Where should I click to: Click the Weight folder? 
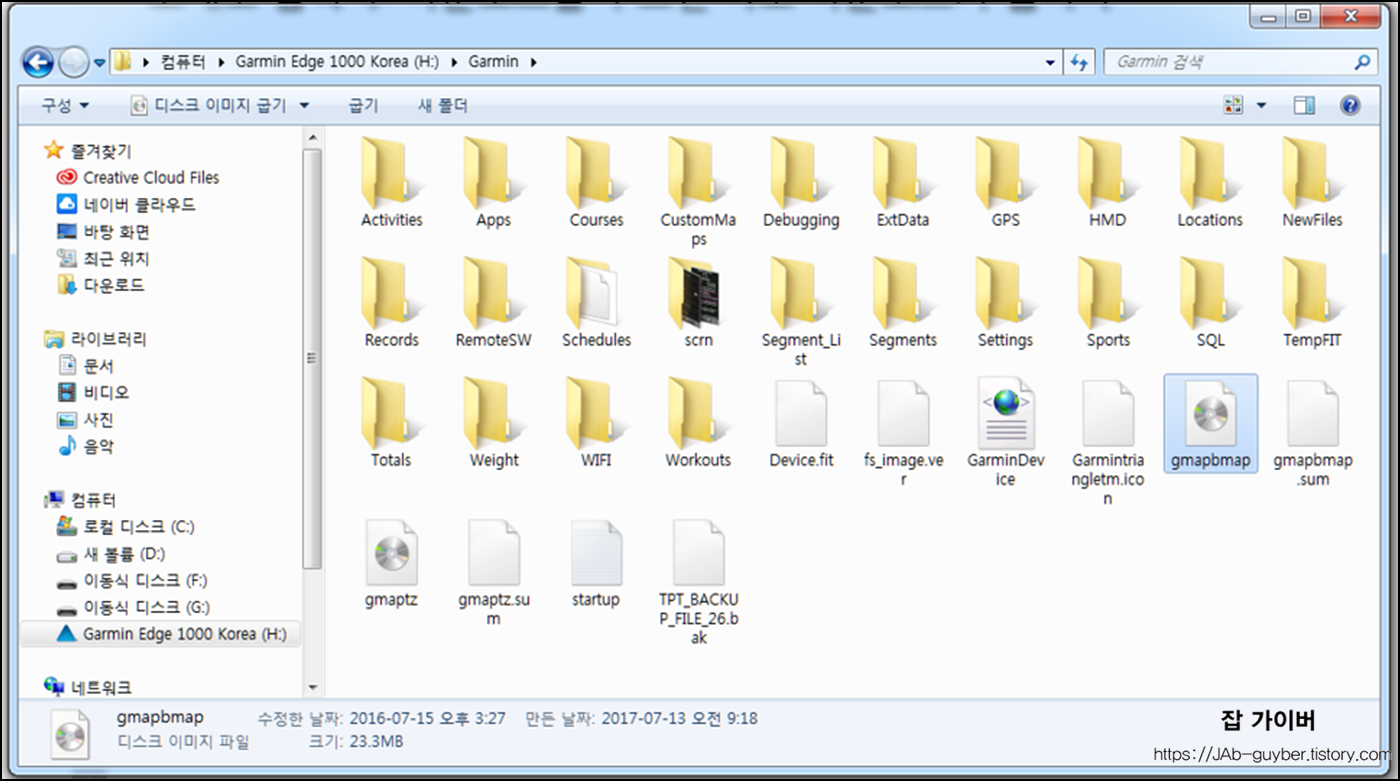493,424
